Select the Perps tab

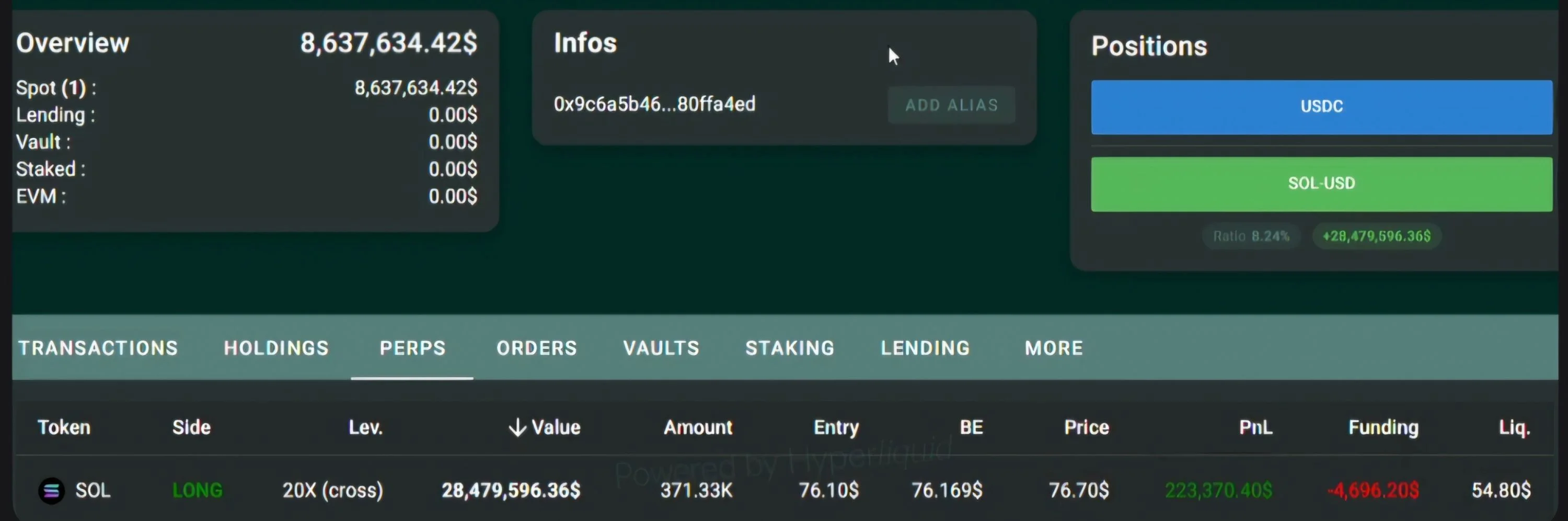(x=413, y=348)
